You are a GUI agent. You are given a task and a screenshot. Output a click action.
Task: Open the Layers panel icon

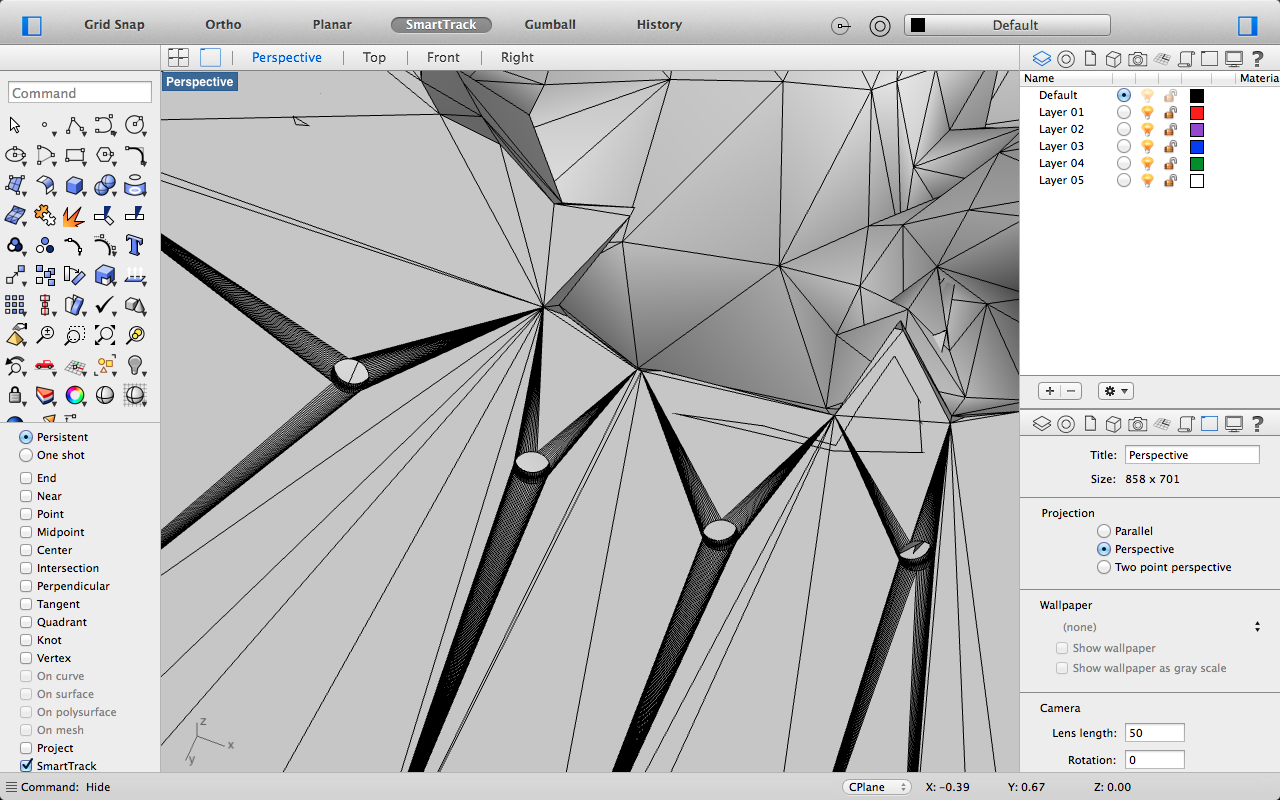[x=1041, y=58]
